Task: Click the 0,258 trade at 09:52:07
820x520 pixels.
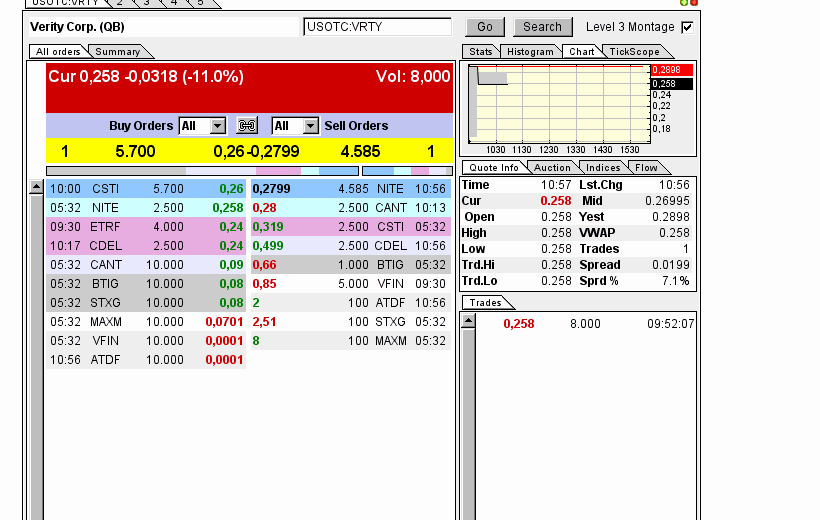Action: (x=586, y=324)
